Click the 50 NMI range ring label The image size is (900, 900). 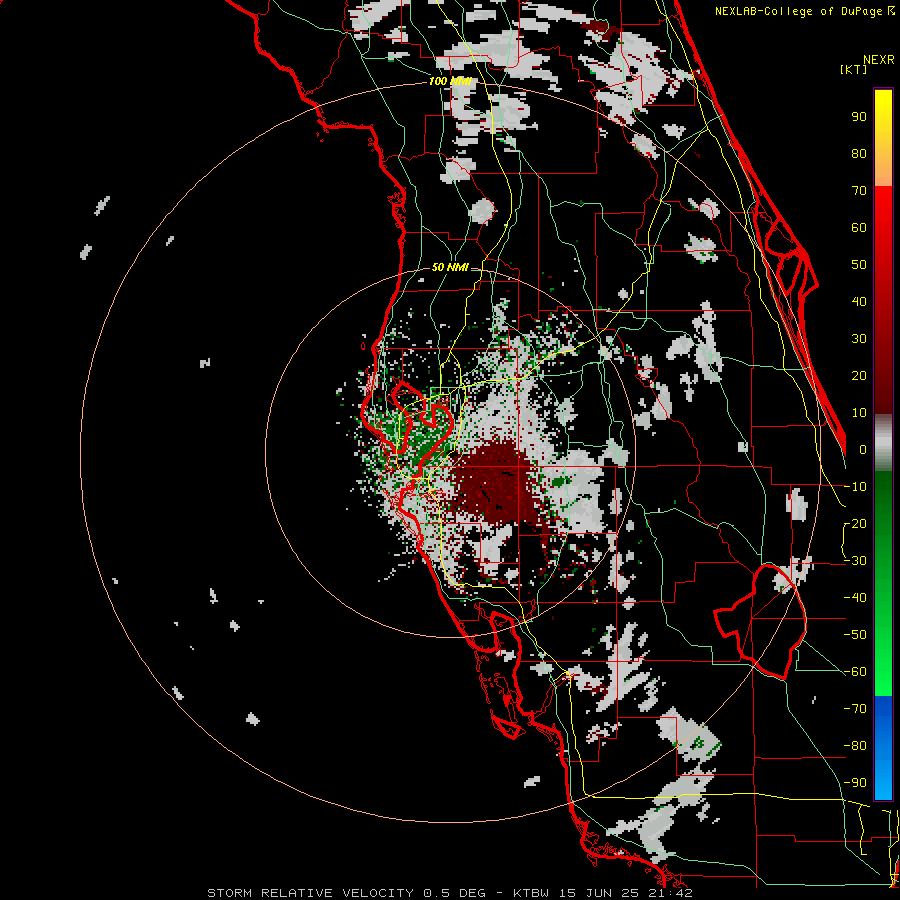coord(450,267)
